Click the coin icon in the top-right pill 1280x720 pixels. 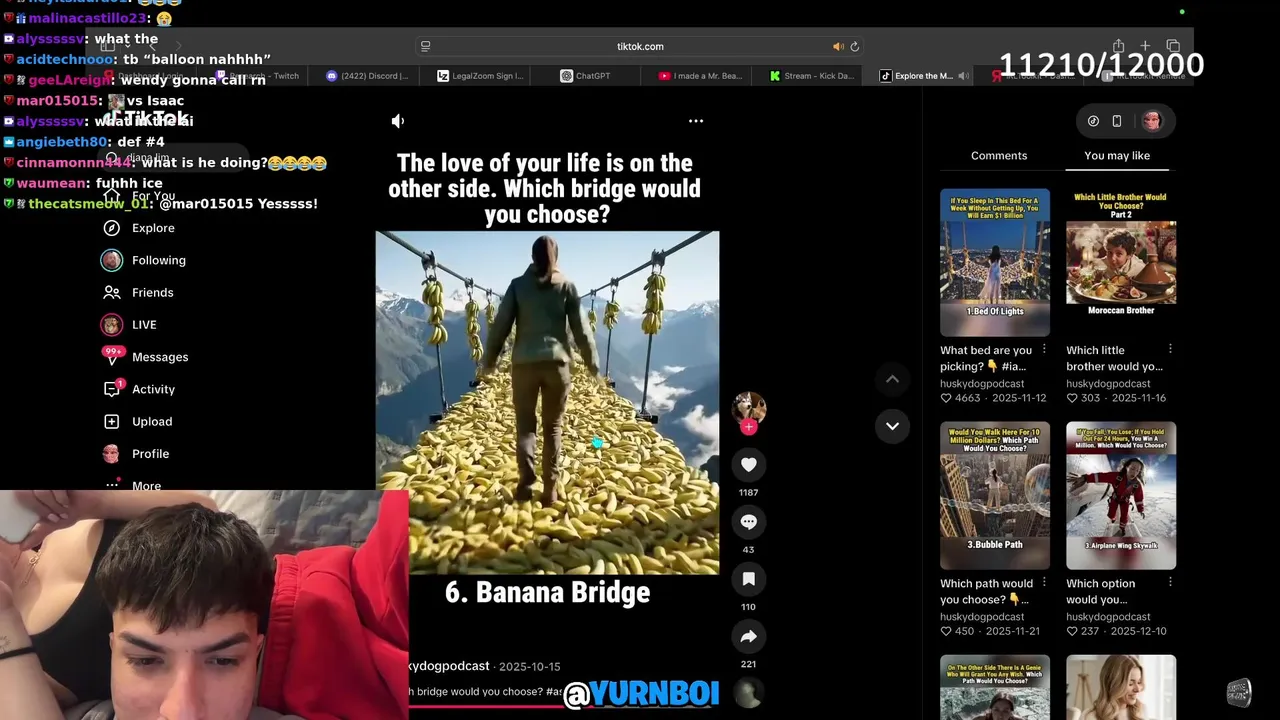coord(1093,121)
